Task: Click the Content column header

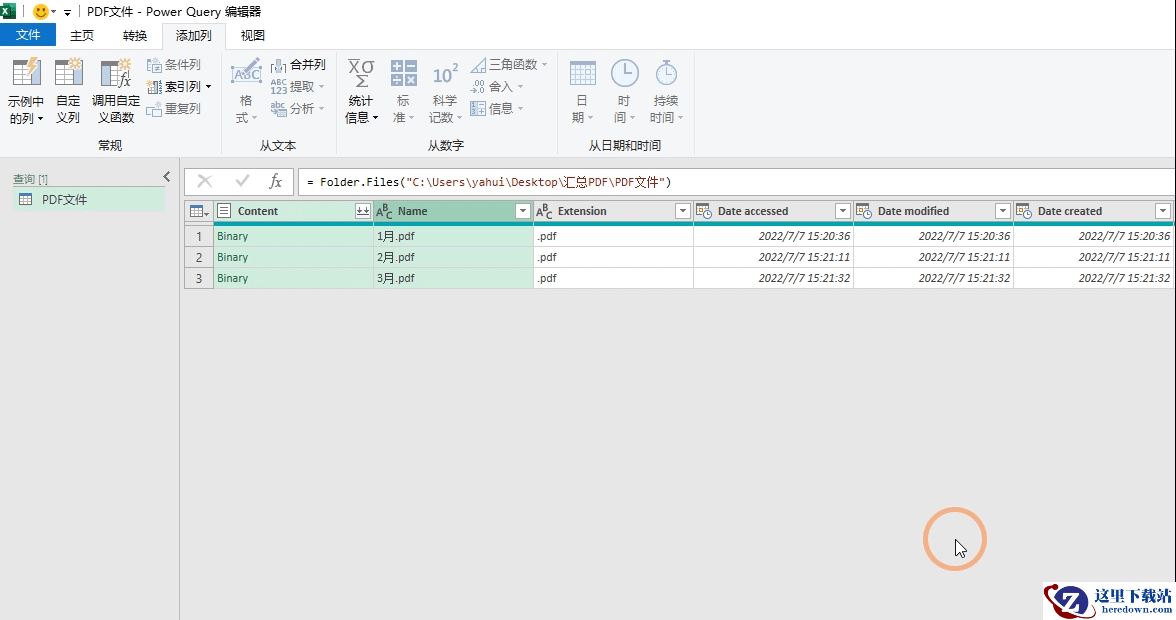Action: click(293, 211)
